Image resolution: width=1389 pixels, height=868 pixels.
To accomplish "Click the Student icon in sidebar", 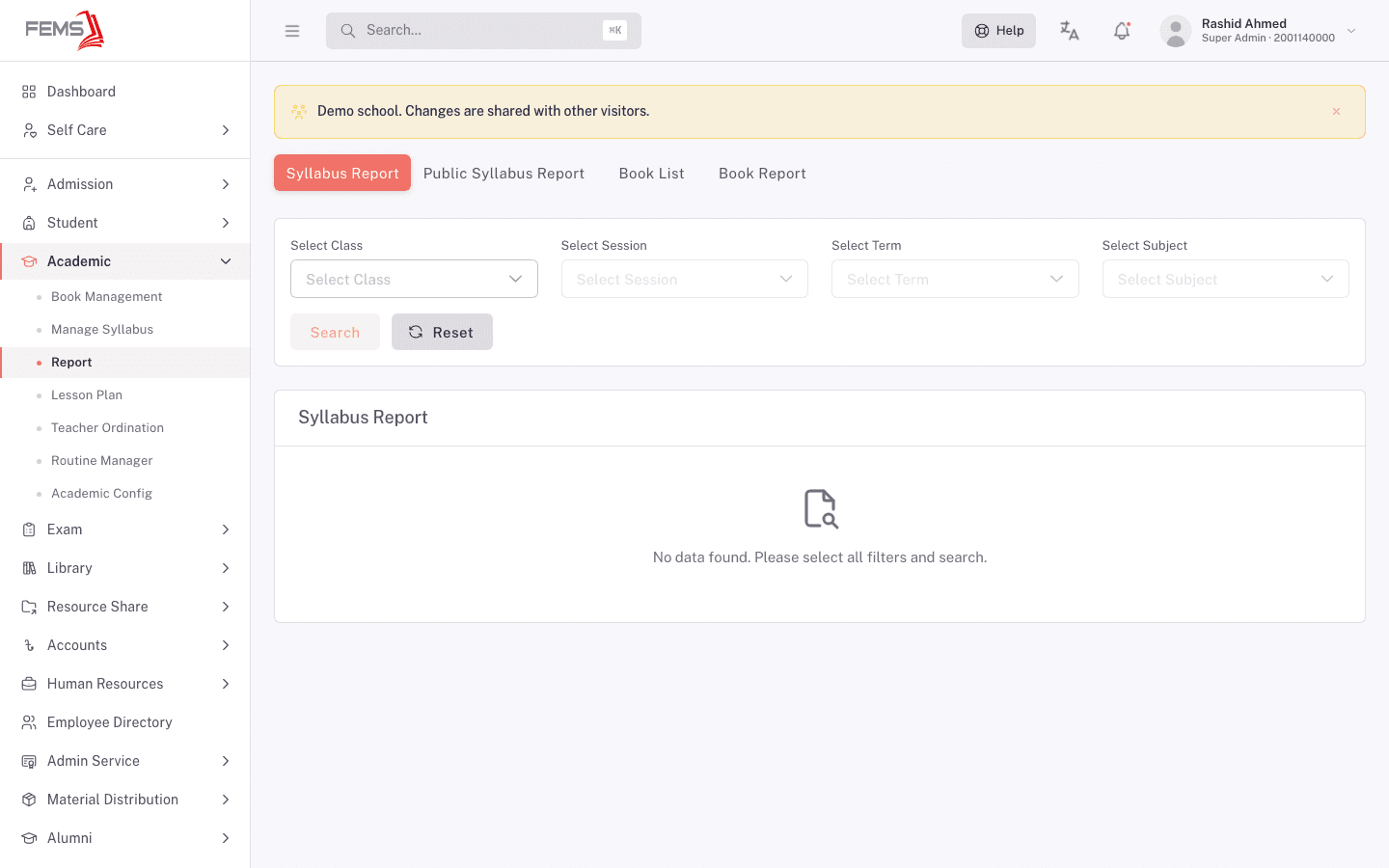I will [x=29, y=223].
